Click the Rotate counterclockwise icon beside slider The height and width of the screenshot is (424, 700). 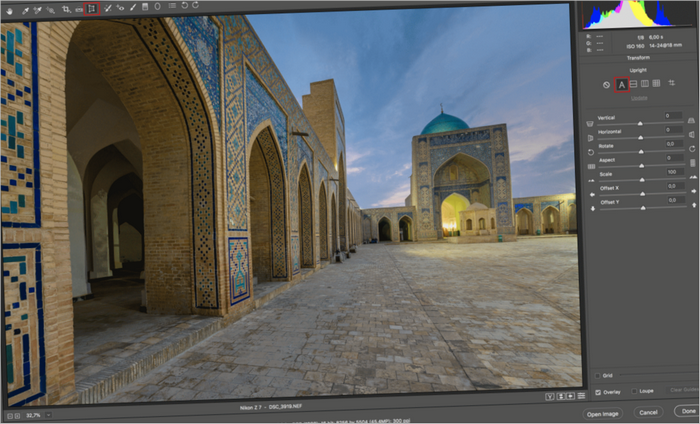pos(591,152)
